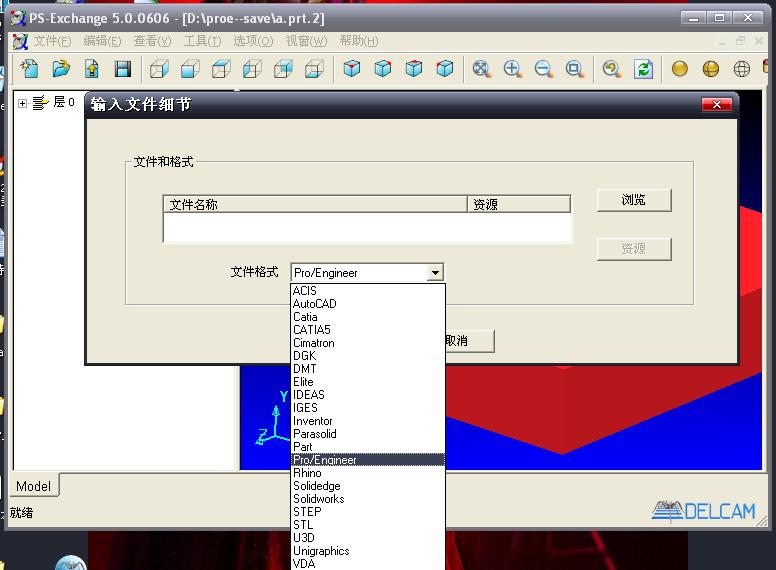Click the Zoom to fit magnifier icon
This screenshot has width=776, height=570.
(482, 69)
